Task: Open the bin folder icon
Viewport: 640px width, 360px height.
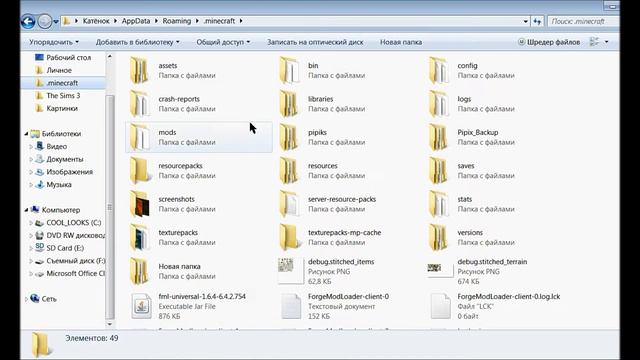Action: pyautogui.click(x=289, y=71)
